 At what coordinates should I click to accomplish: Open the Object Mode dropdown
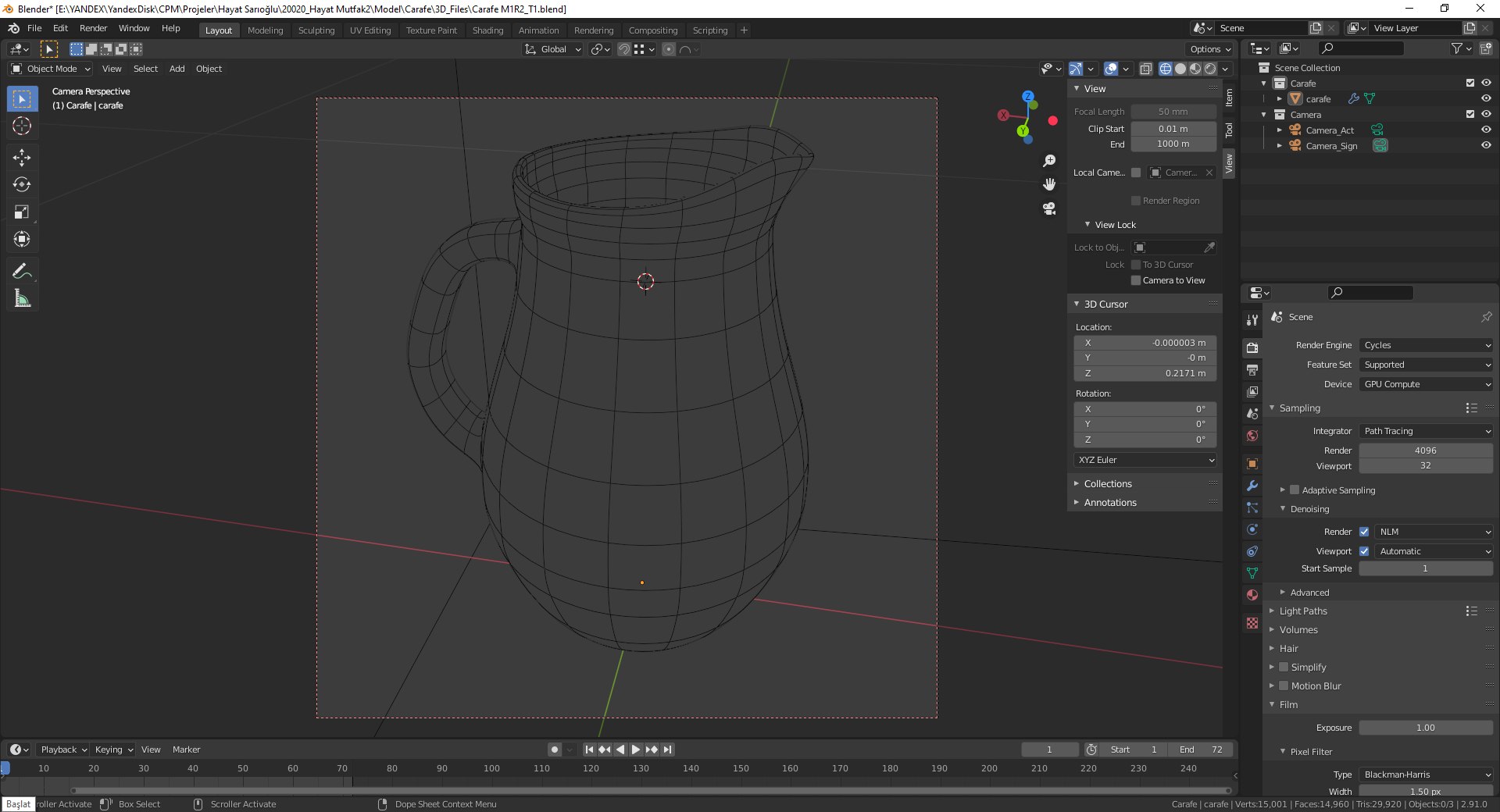pyautogui.click(x=51, y=69)
